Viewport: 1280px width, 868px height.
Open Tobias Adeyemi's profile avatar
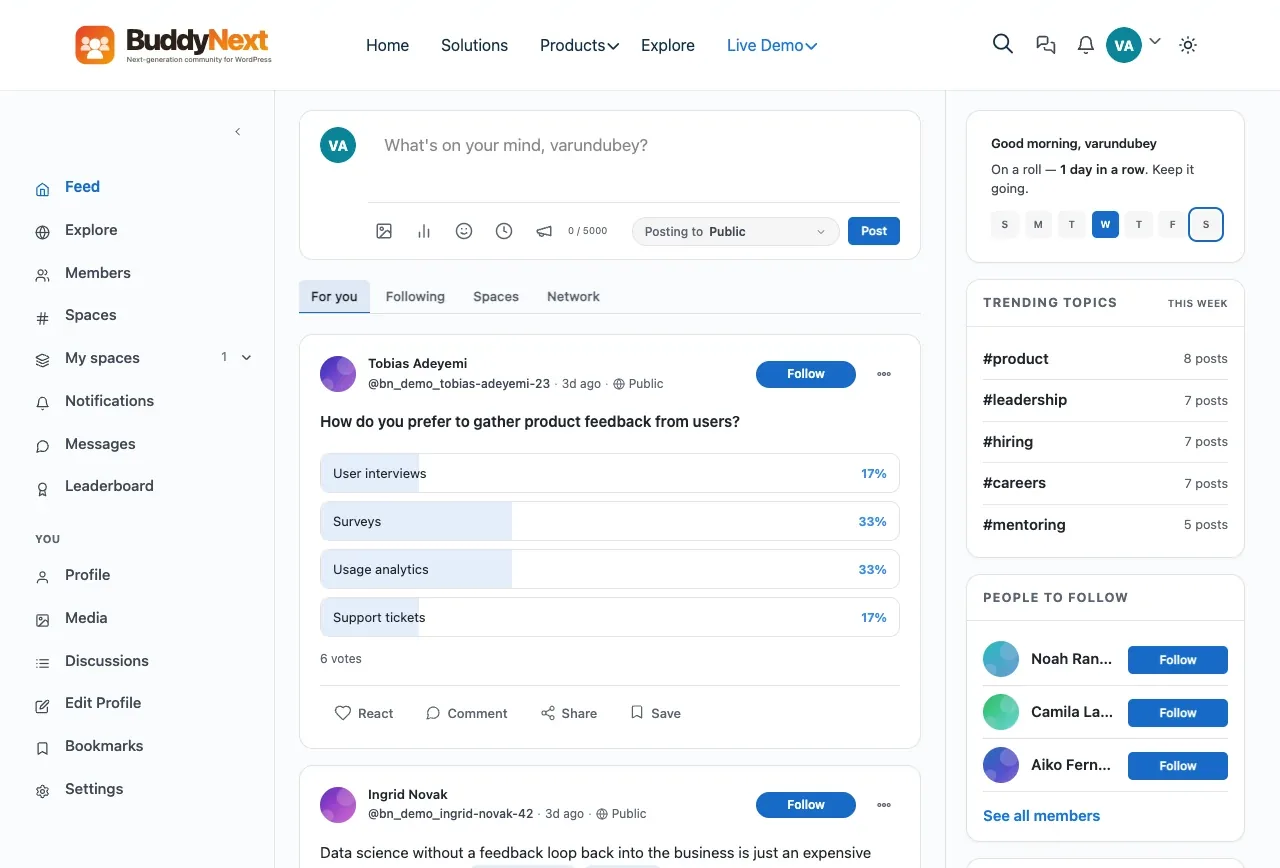pyautogui.click(x=338, y=374)
